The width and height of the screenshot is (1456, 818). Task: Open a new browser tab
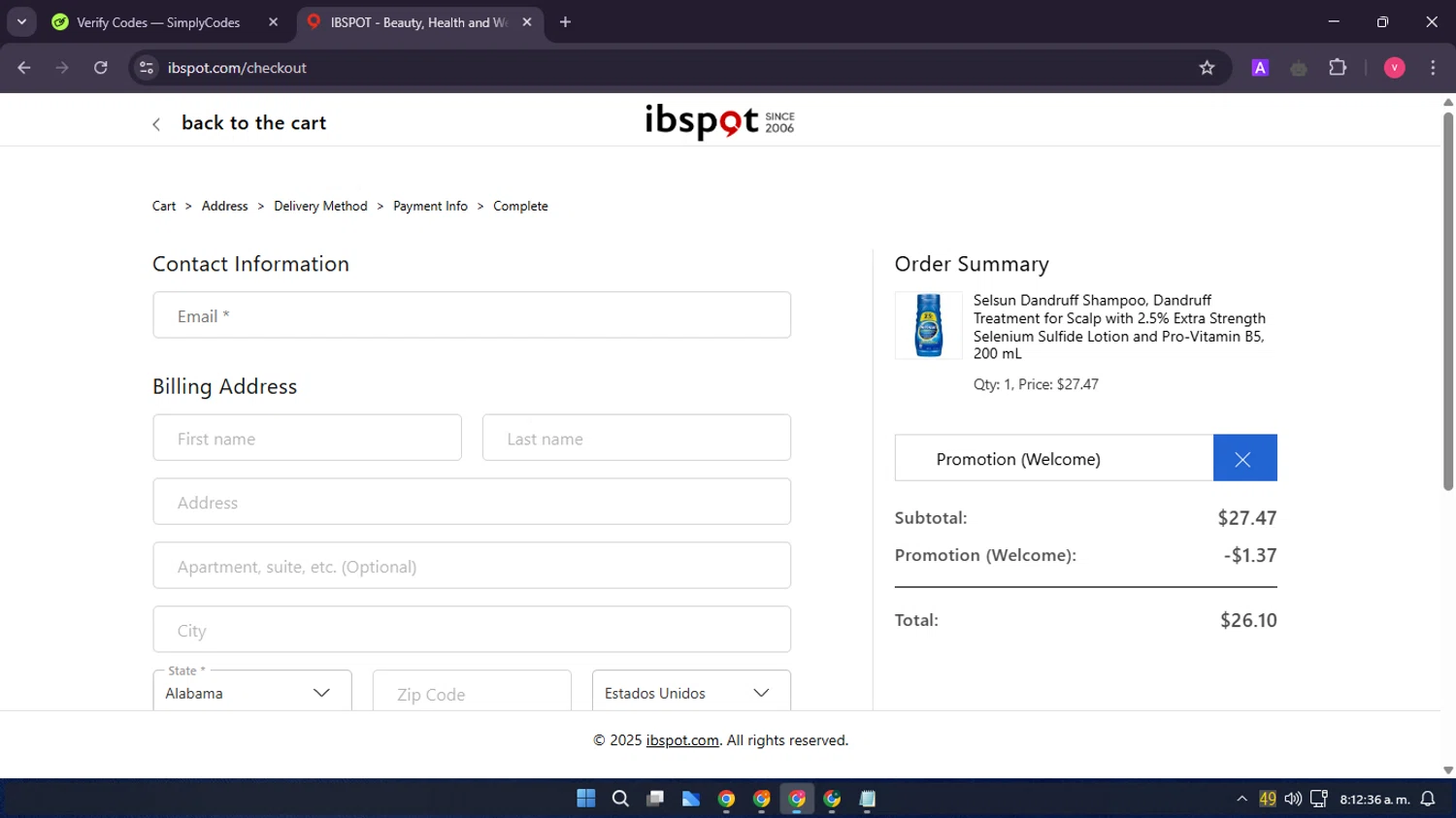[x=565, y=22]
